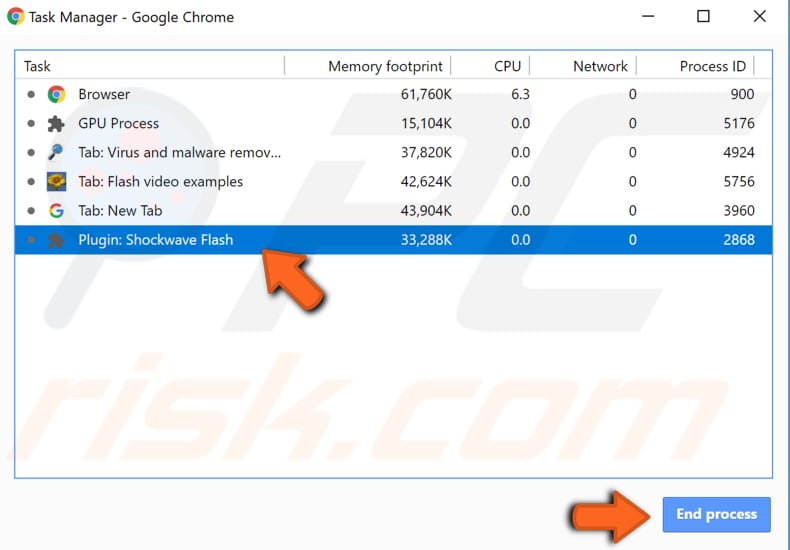Click process ID 2868
The image size is (790, 550).
click(x=739, y=240)
